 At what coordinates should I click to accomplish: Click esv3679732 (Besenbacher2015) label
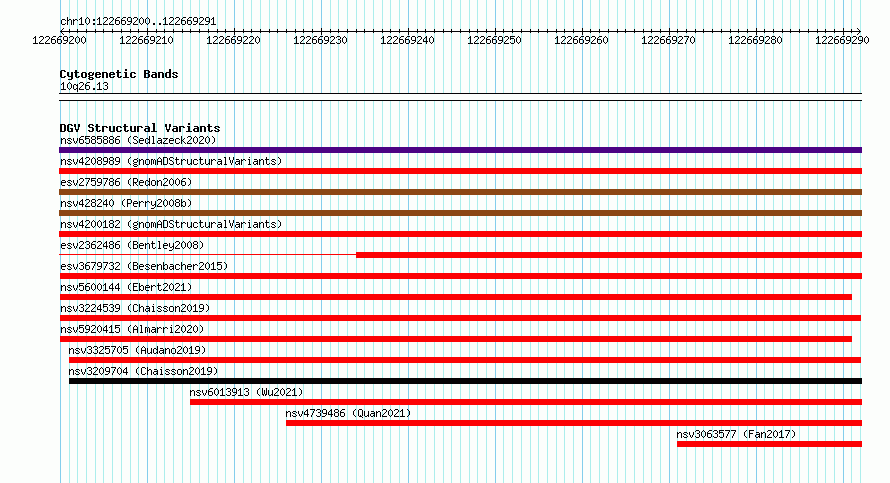(144, 266)
